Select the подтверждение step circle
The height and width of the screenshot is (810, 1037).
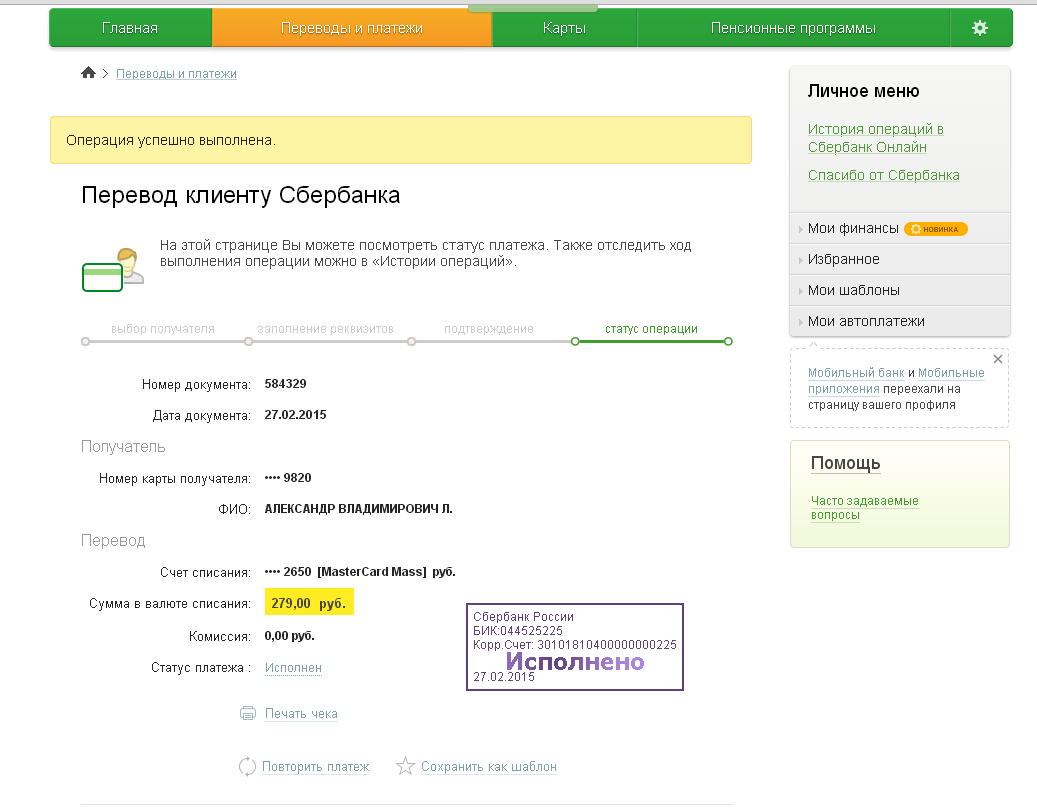click(x=411, y=341)
